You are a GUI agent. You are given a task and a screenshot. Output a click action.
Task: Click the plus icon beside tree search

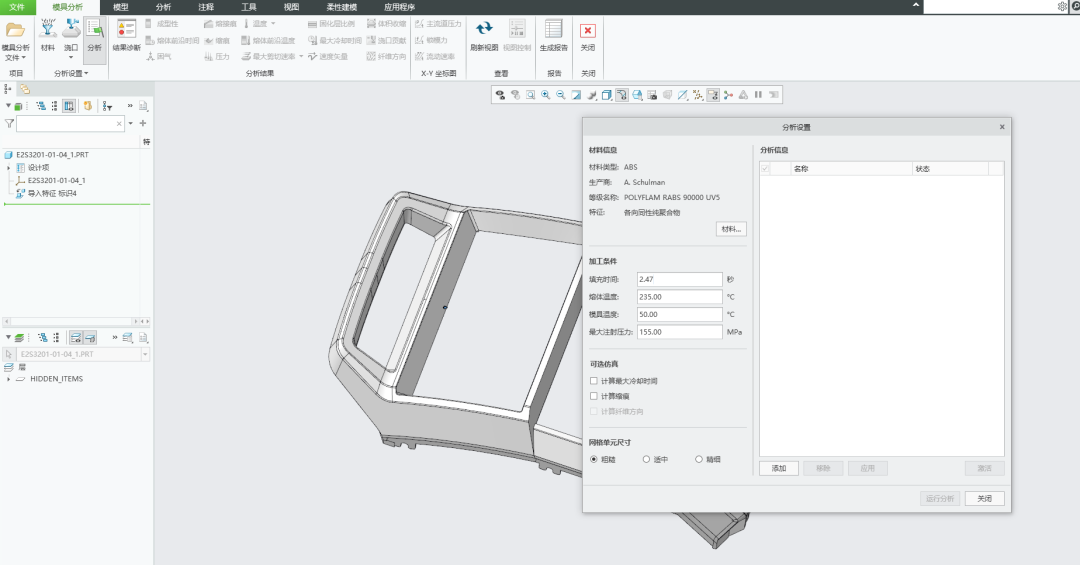[143, 123]
